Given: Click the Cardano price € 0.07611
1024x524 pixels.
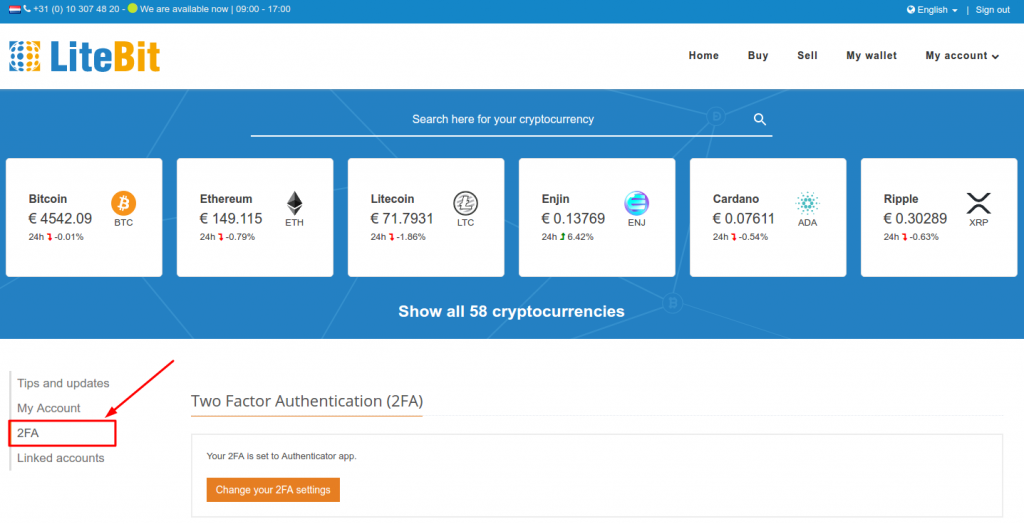Looking at the screenshot, I should pos(744,219).
